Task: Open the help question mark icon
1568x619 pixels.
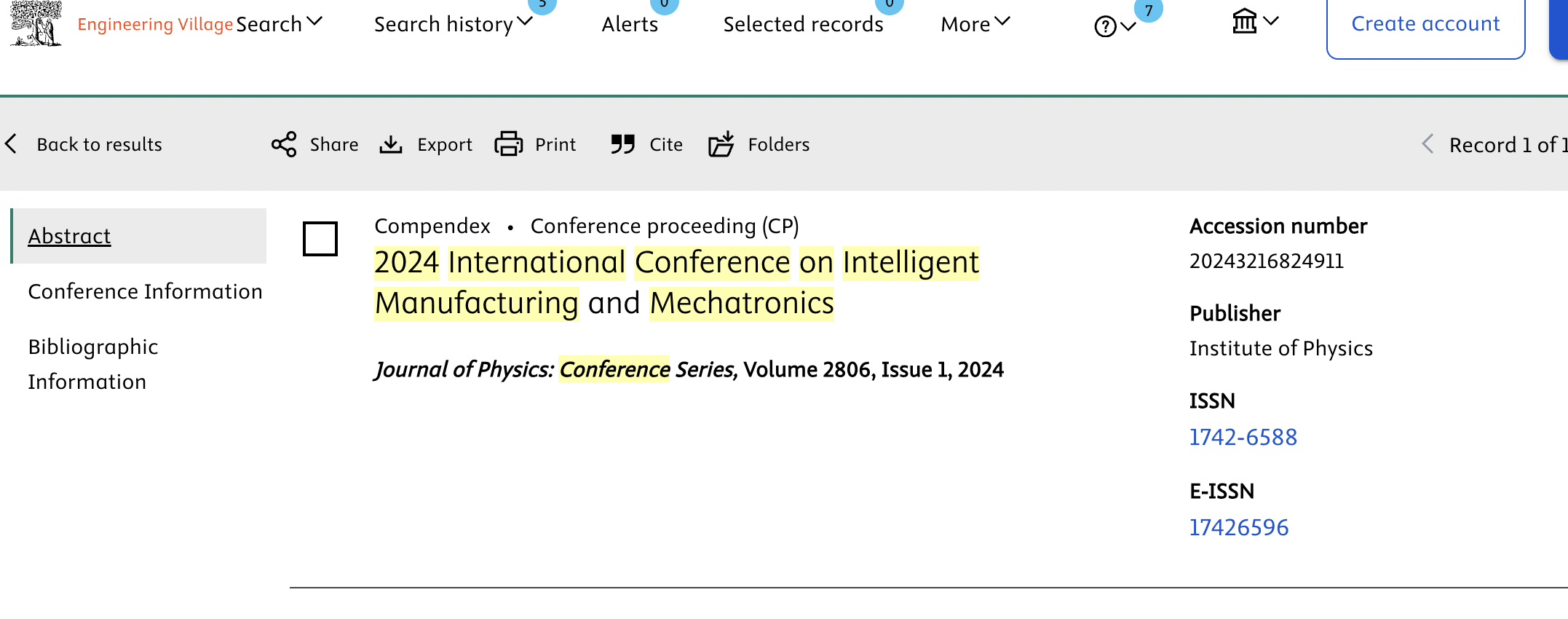Action: pyautogui.click(x=1105, y=27)
